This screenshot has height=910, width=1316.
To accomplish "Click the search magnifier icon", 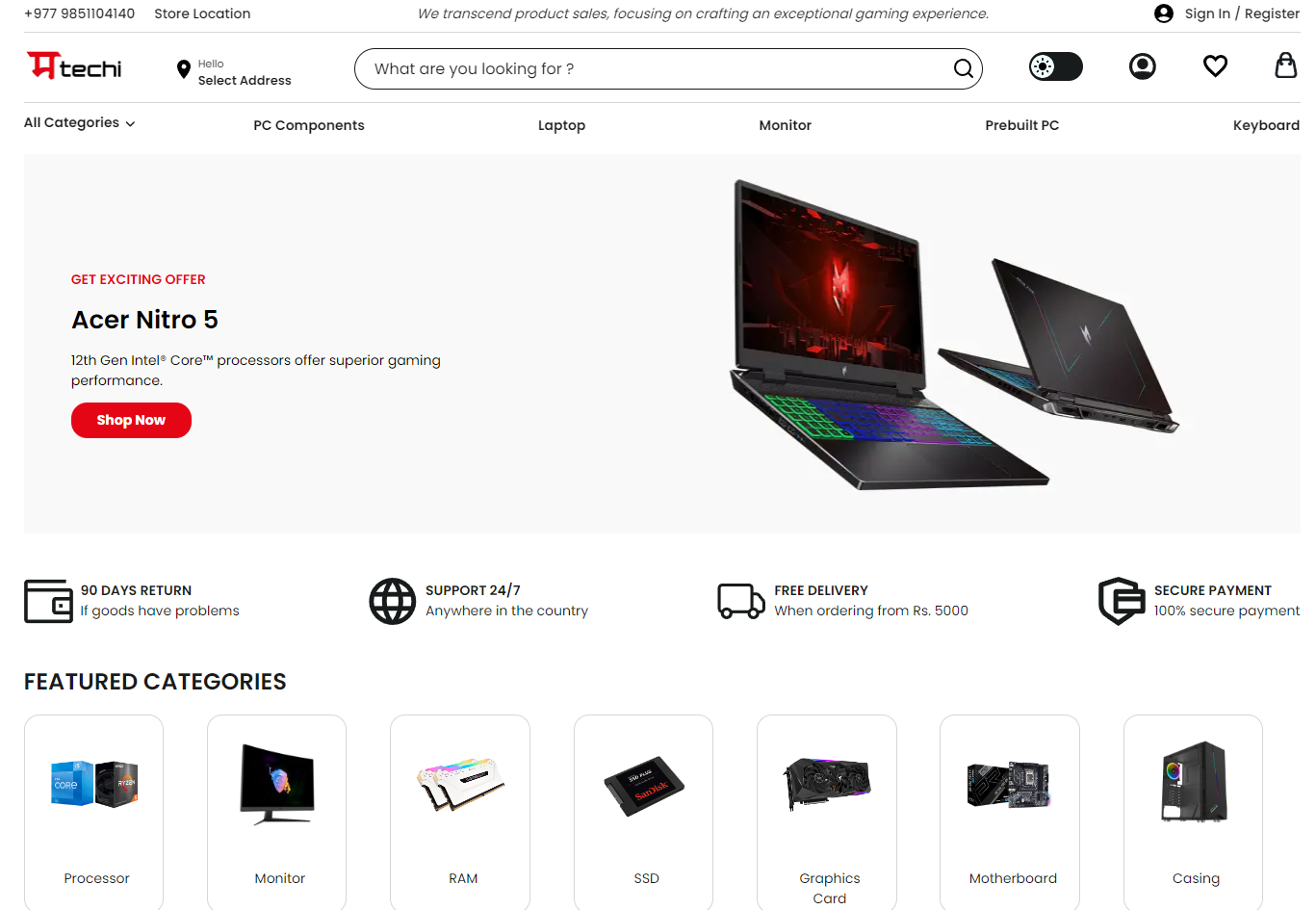I will click(x=963, y=68).
